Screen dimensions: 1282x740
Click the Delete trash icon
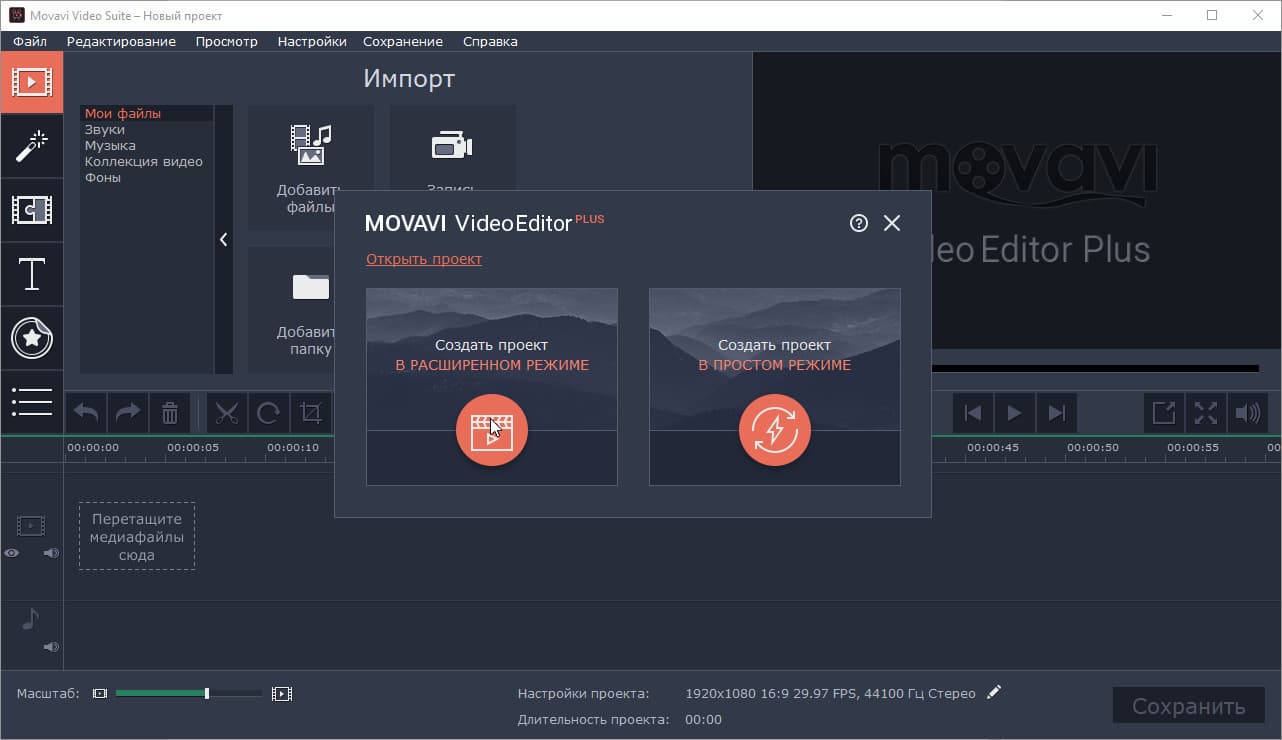click(170, 413)
